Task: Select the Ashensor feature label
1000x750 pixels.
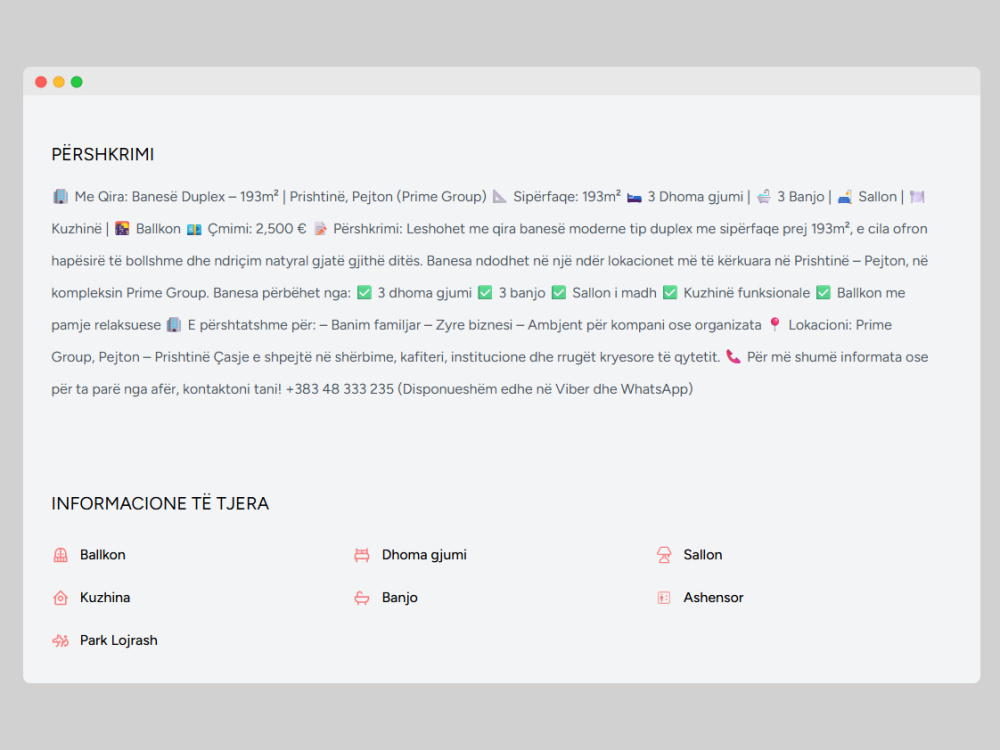Action: click(x=714, y=598)
